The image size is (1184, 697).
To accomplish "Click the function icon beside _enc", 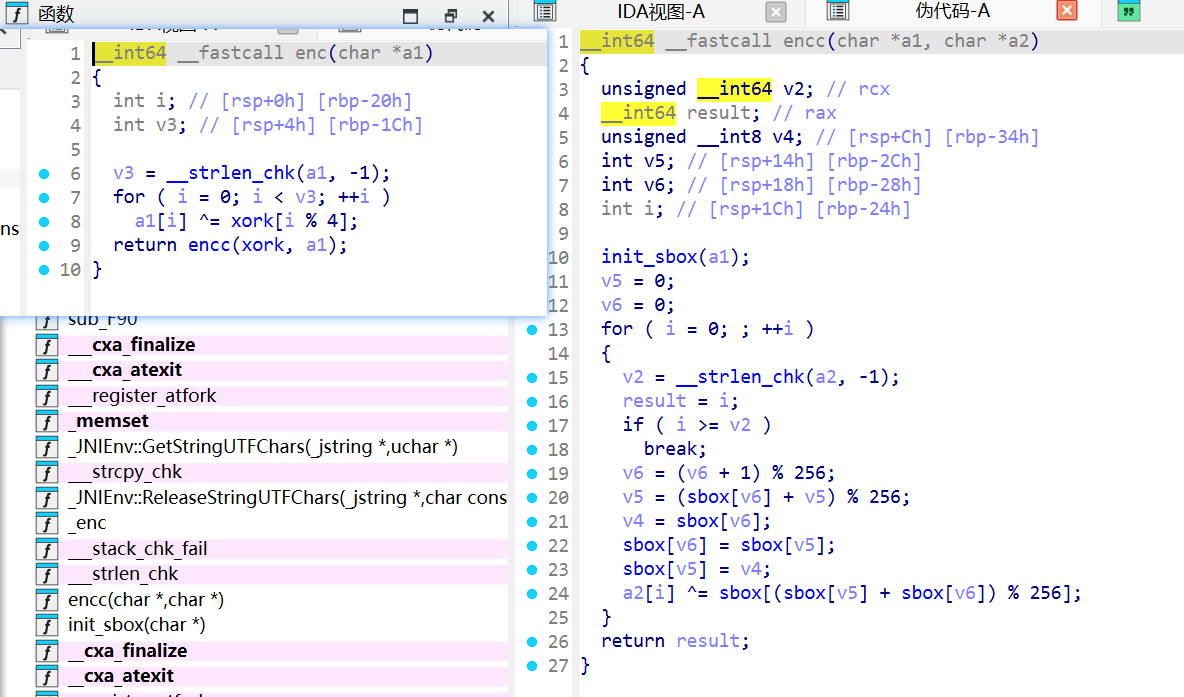I will [46, 523].
